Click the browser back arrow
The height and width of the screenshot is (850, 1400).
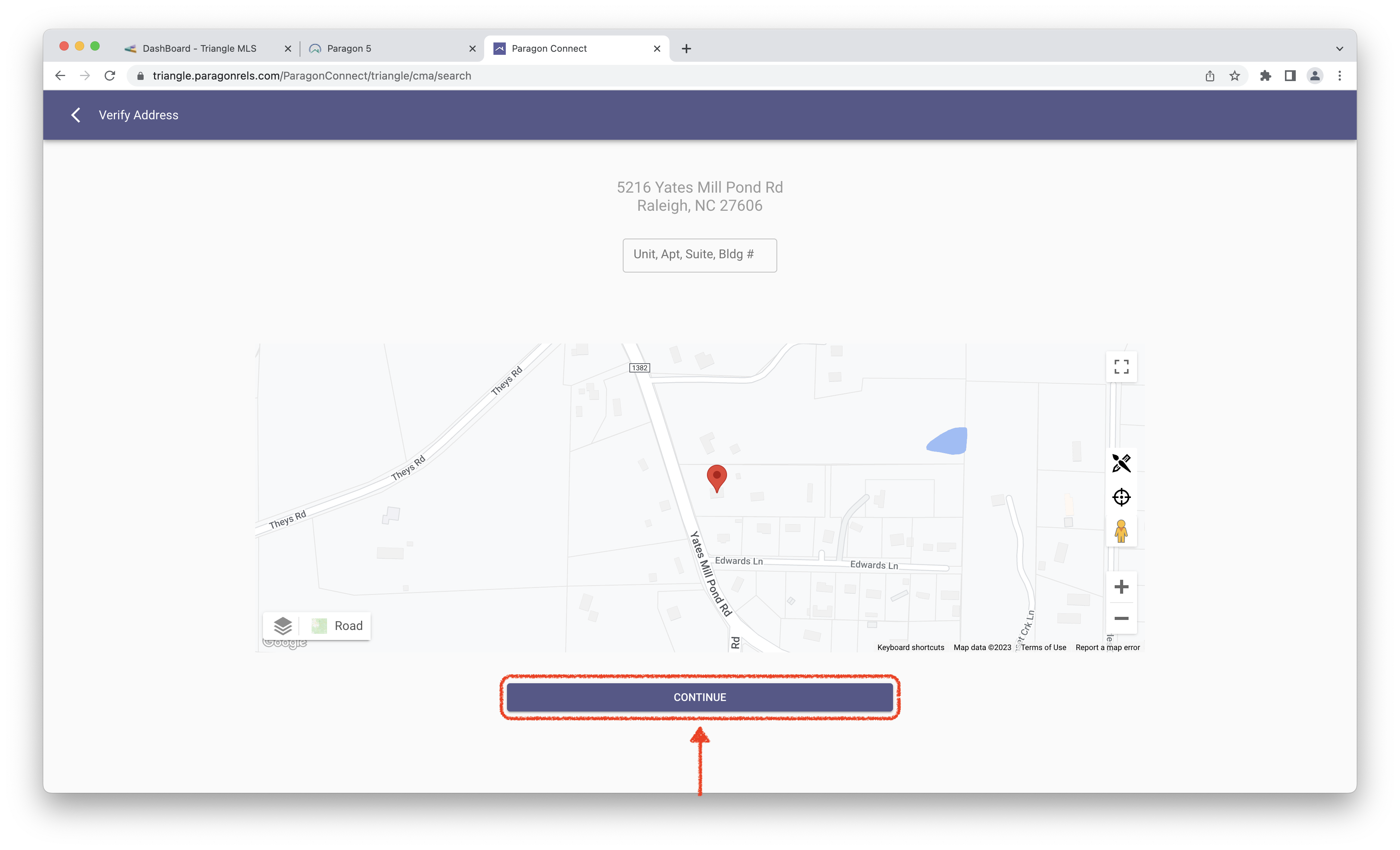tap(60, 76)
